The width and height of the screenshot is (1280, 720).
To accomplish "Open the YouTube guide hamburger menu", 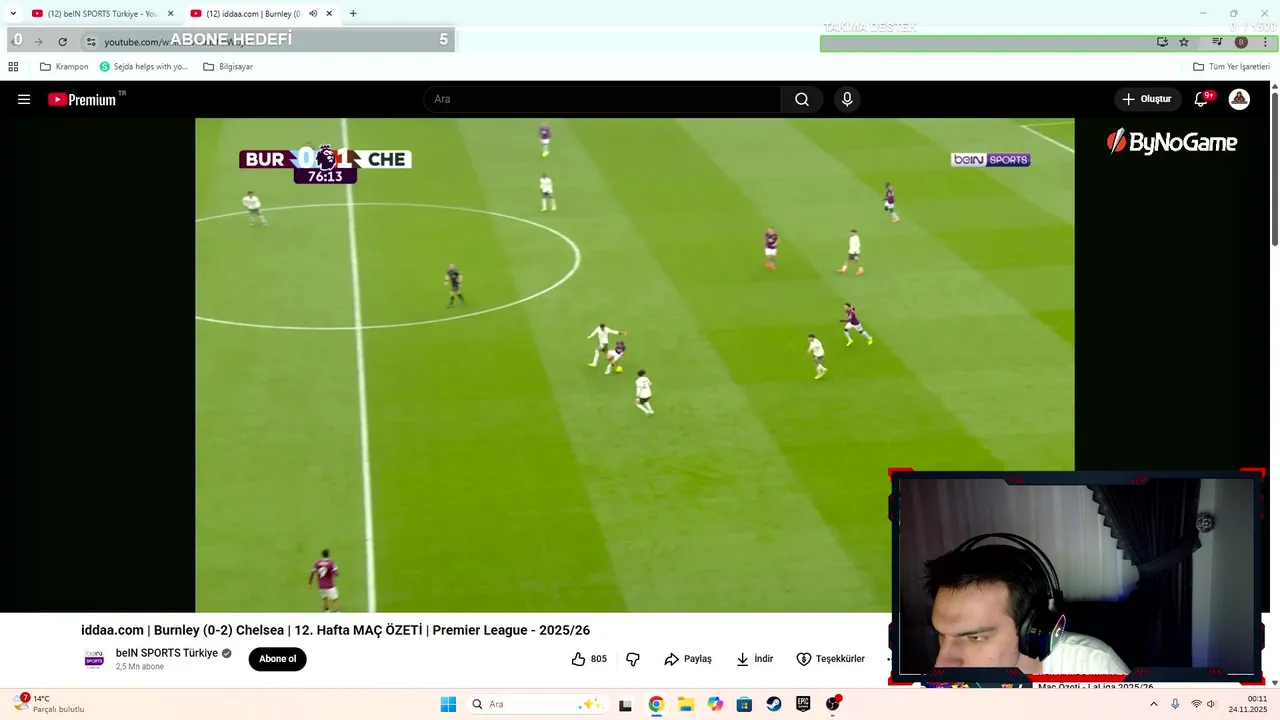I will pos(24,99).
